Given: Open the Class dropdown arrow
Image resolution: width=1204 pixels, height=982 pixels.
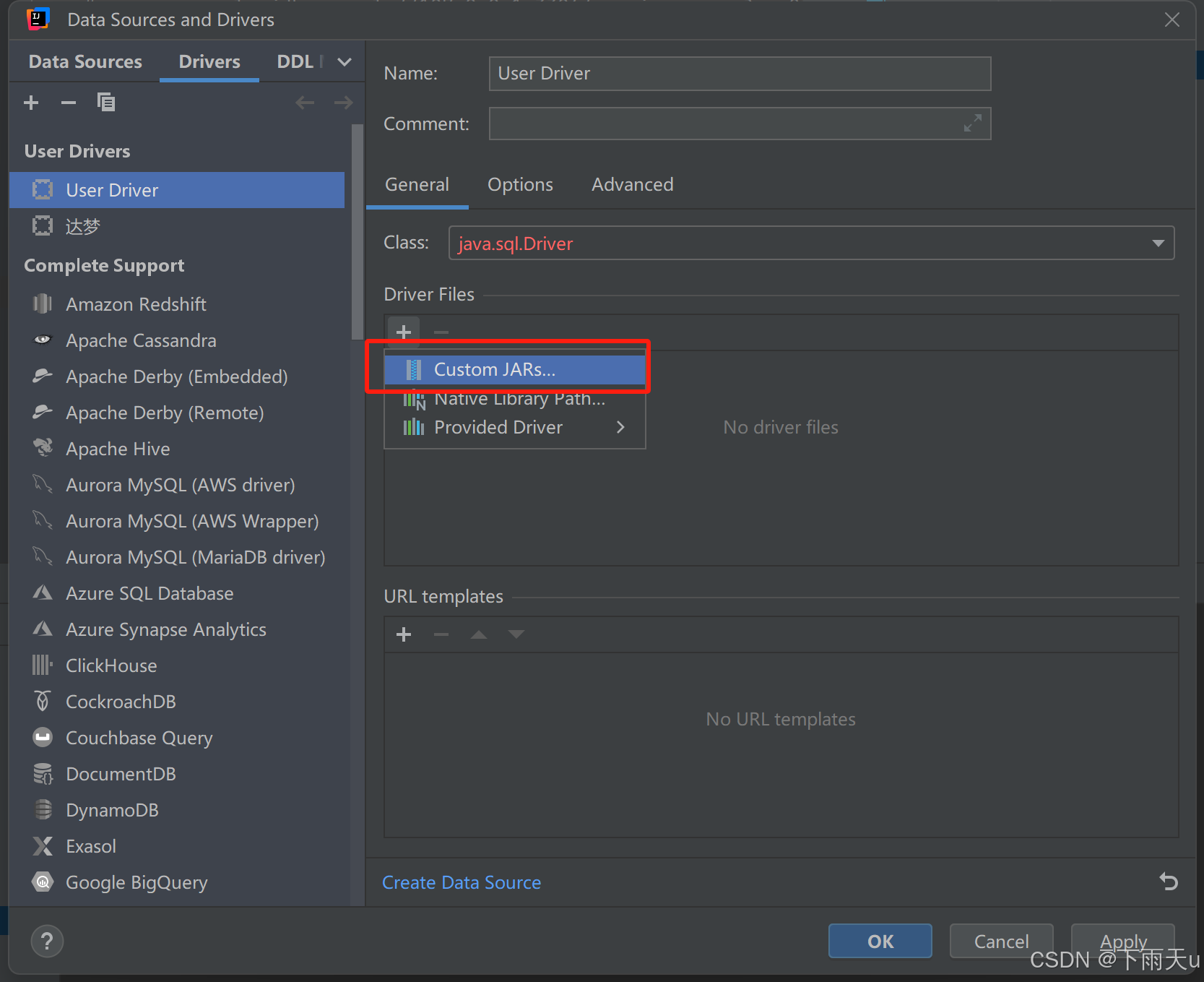Looking at the screenshot, I should (1158, 244).
